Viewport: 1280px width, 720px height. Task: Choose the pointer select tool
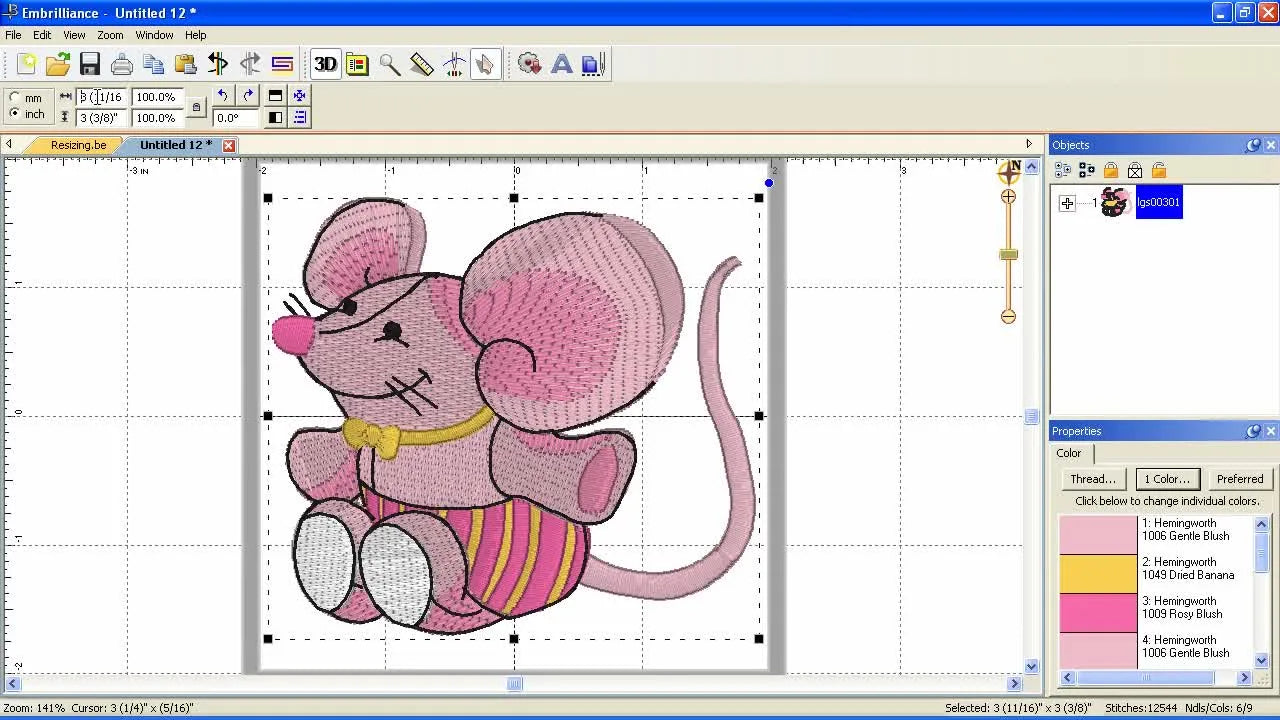[x=485, y=65]
